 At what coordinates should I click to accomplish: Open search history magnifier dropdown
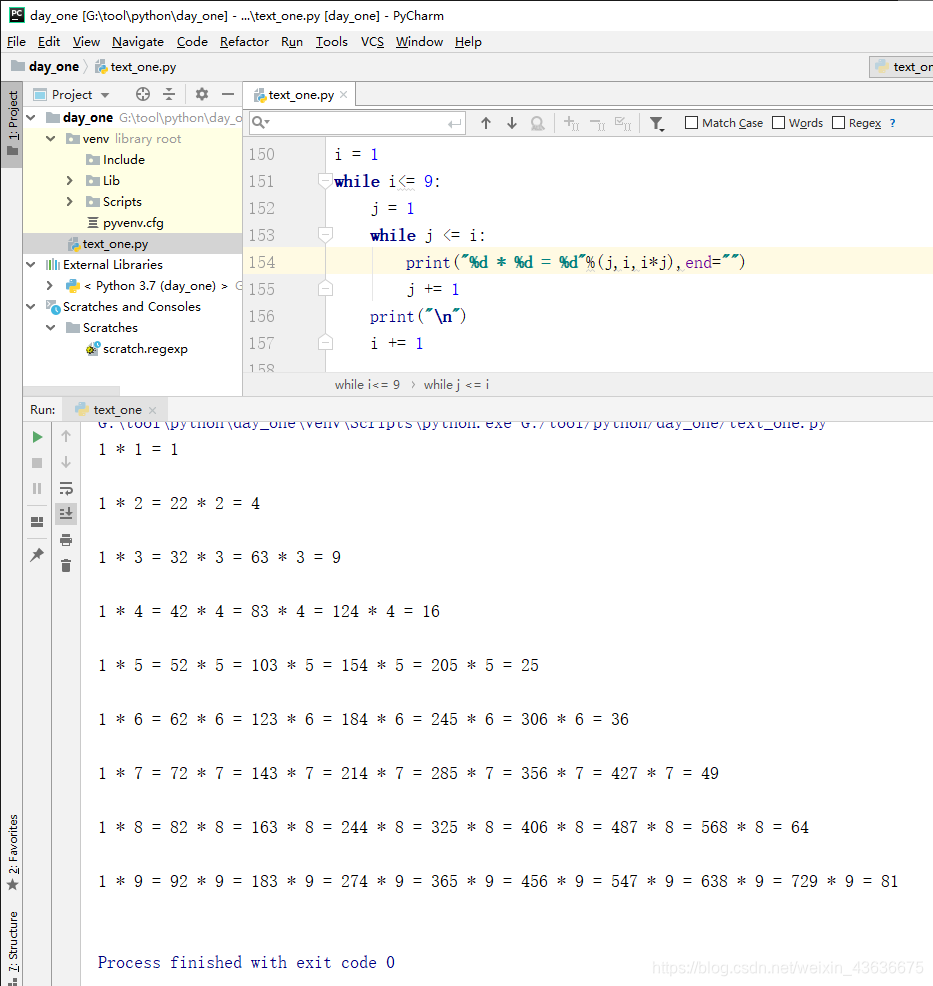tap(261, 123)
